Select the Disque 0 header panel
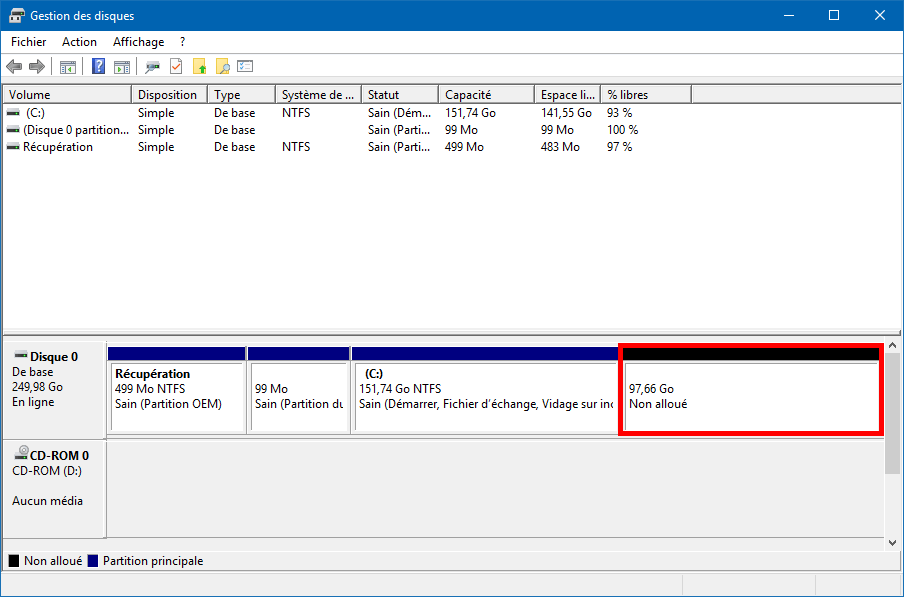The width and height of the screenshot is (904, 597). coord(54,390)
